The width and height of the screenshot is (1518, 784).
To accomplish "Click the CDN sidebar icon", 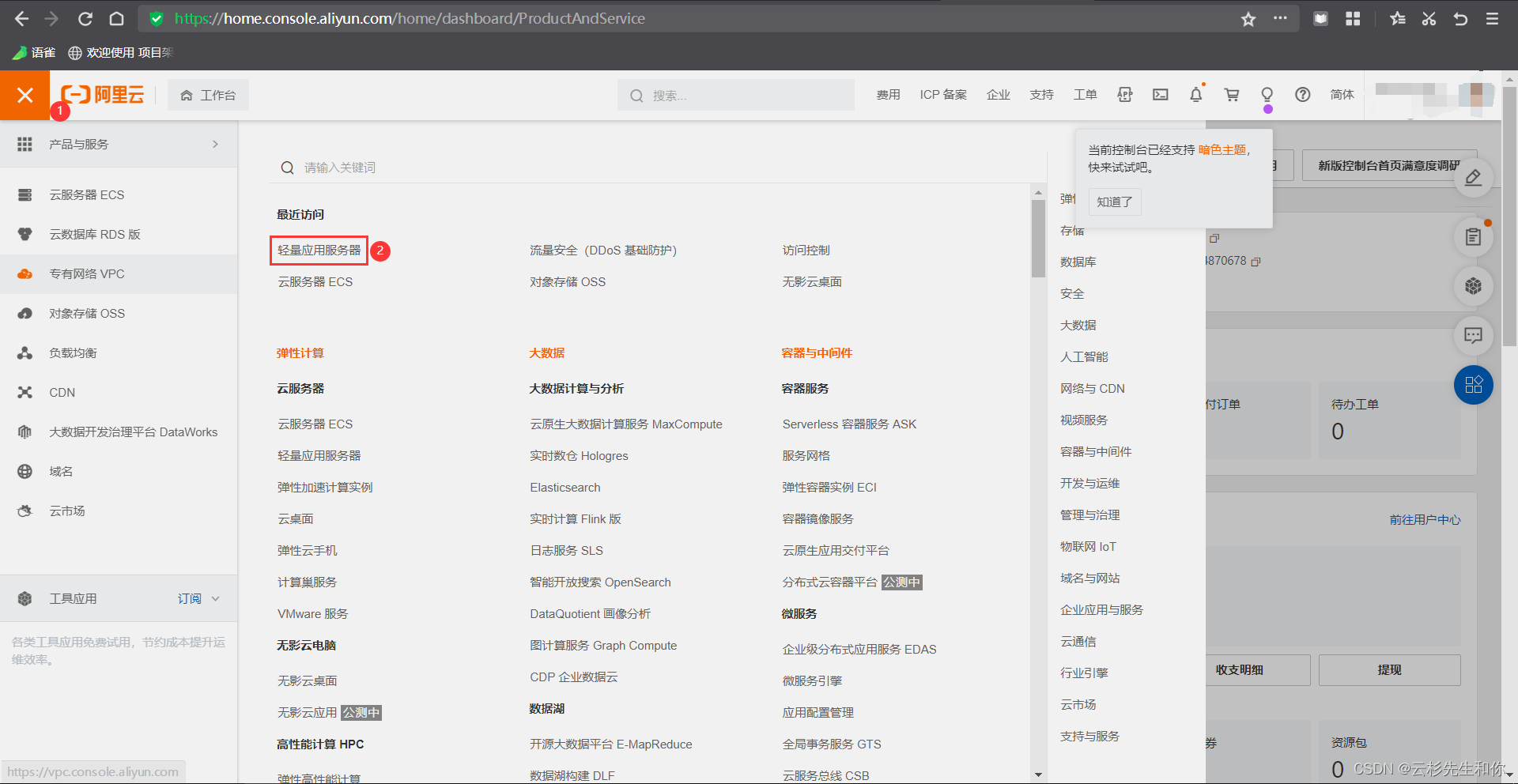I will pos(25,392).
